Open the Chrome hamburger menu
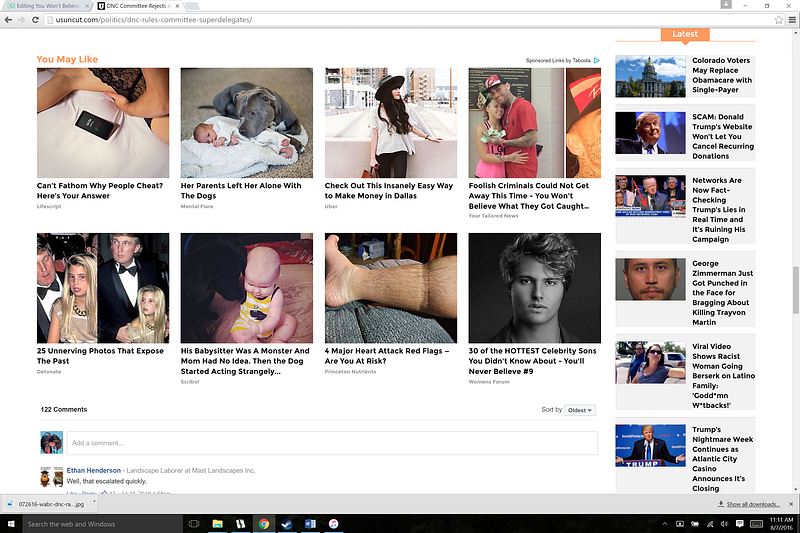This screenshot has width=800, height=533. [792, 20]
